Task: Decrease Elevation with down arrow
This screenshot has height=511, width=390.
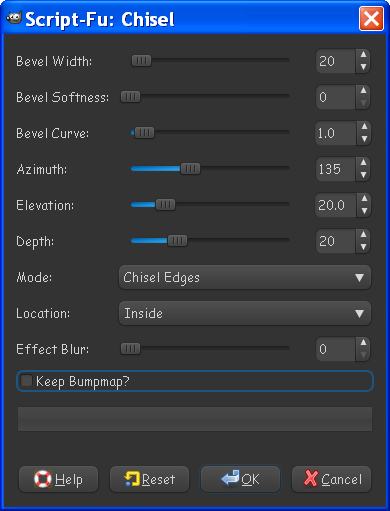Action: click(364, 211)
